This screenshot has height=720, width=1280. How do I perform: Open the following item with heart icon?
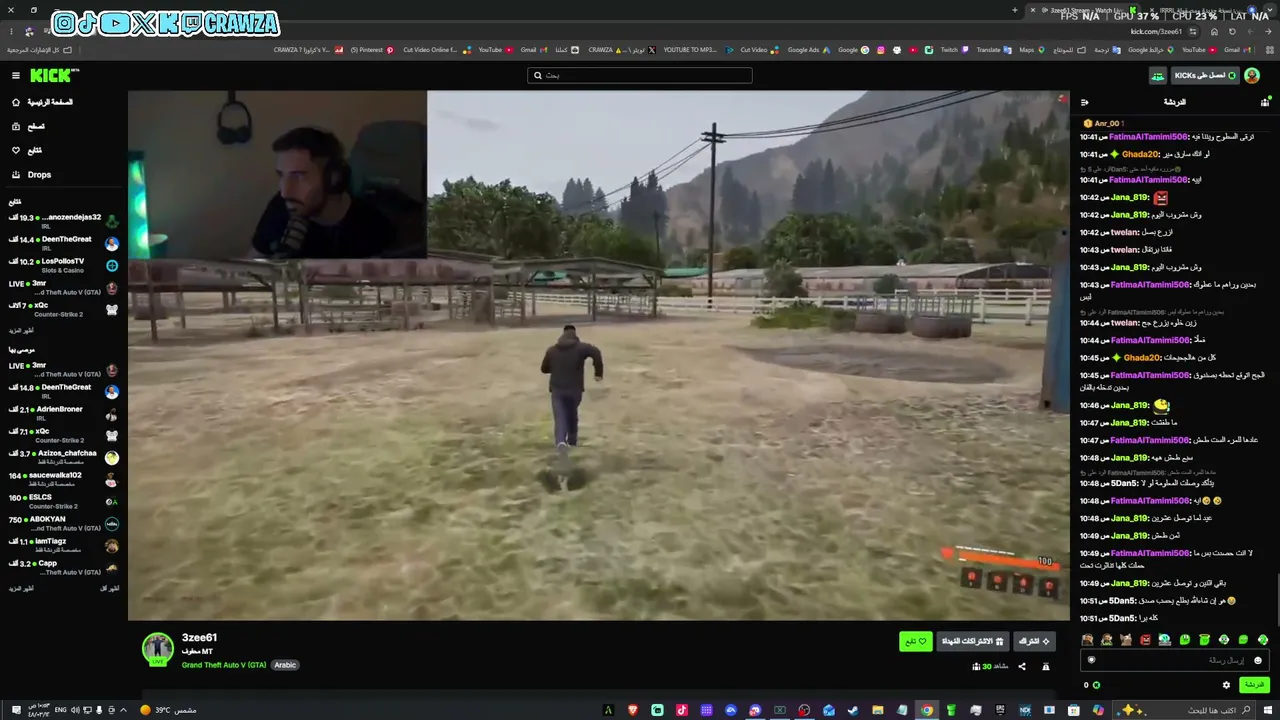[x=27, y=150]
